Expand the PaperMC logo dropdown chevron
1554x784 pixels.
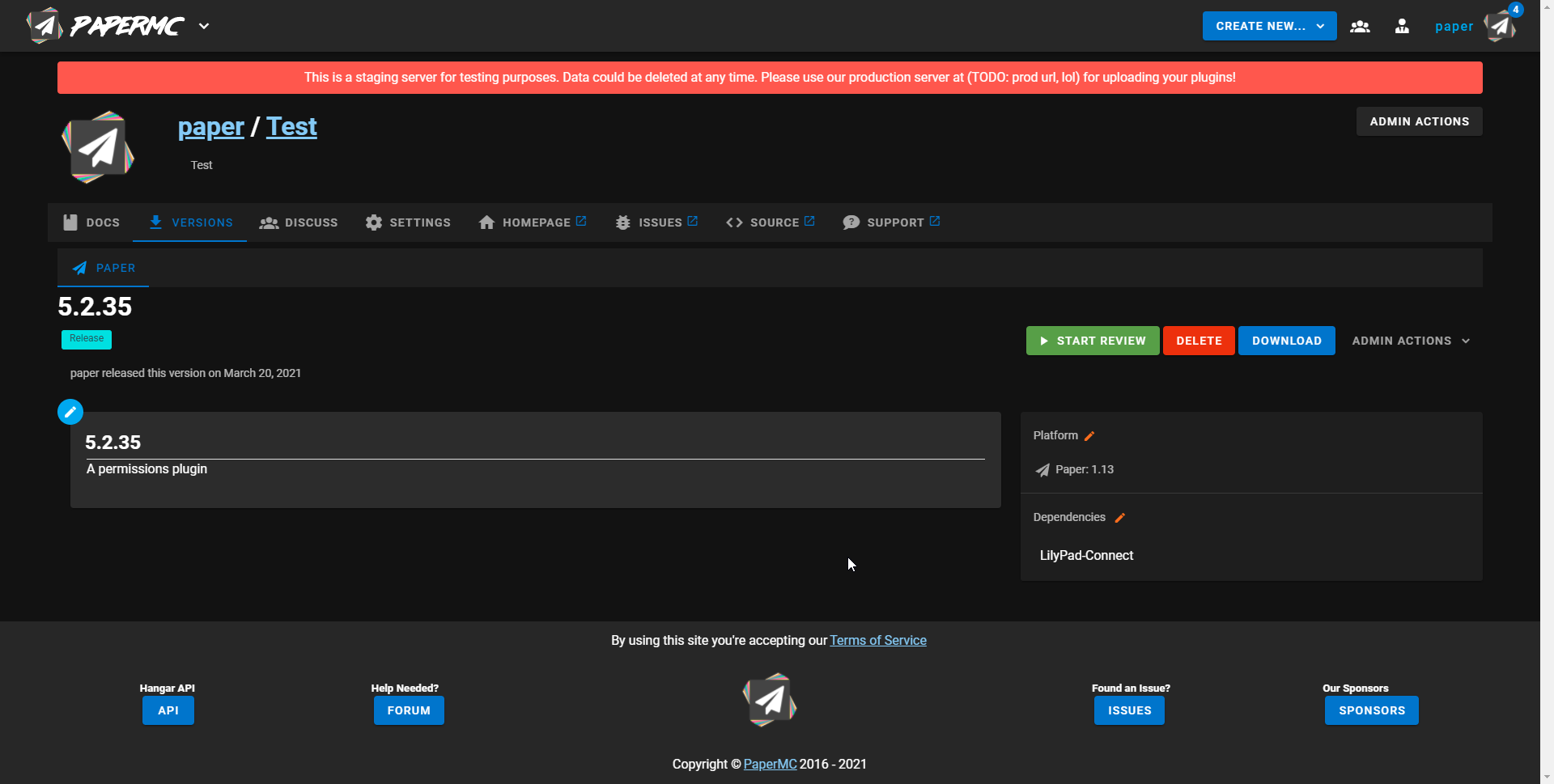point(204,26)
